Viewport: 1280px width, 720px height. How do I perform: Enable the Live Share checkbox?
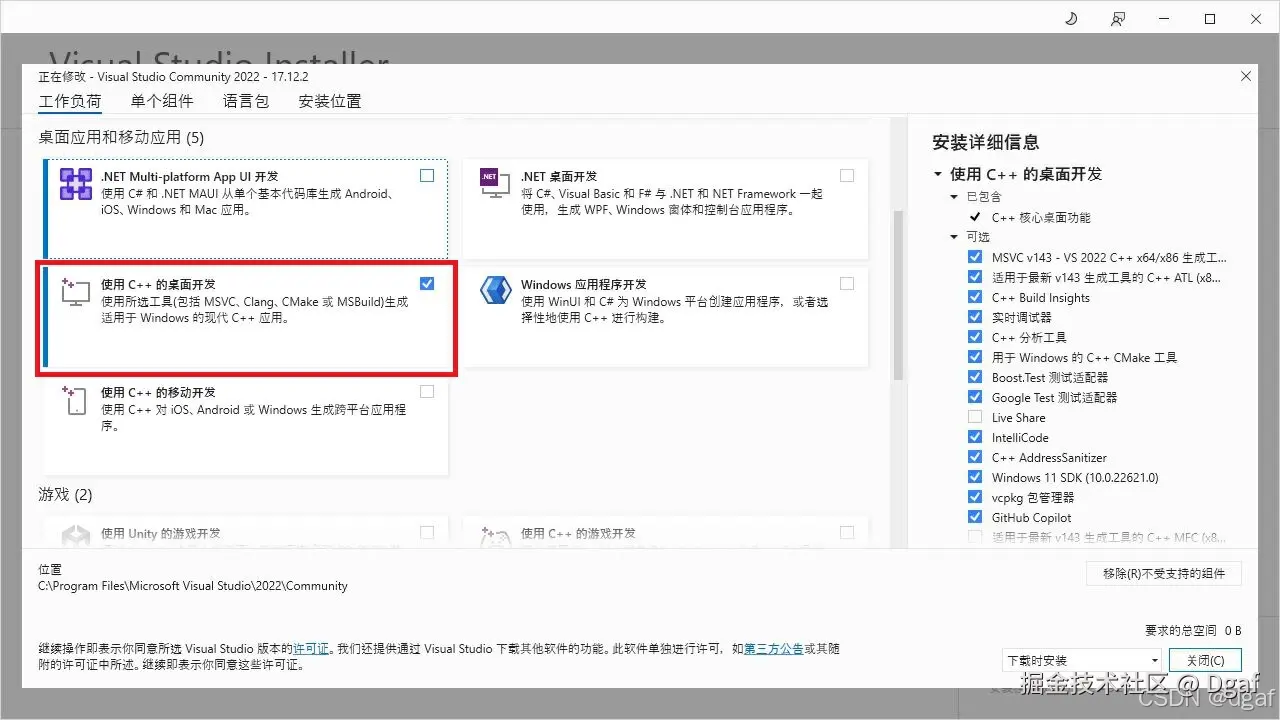click(975, 417)
